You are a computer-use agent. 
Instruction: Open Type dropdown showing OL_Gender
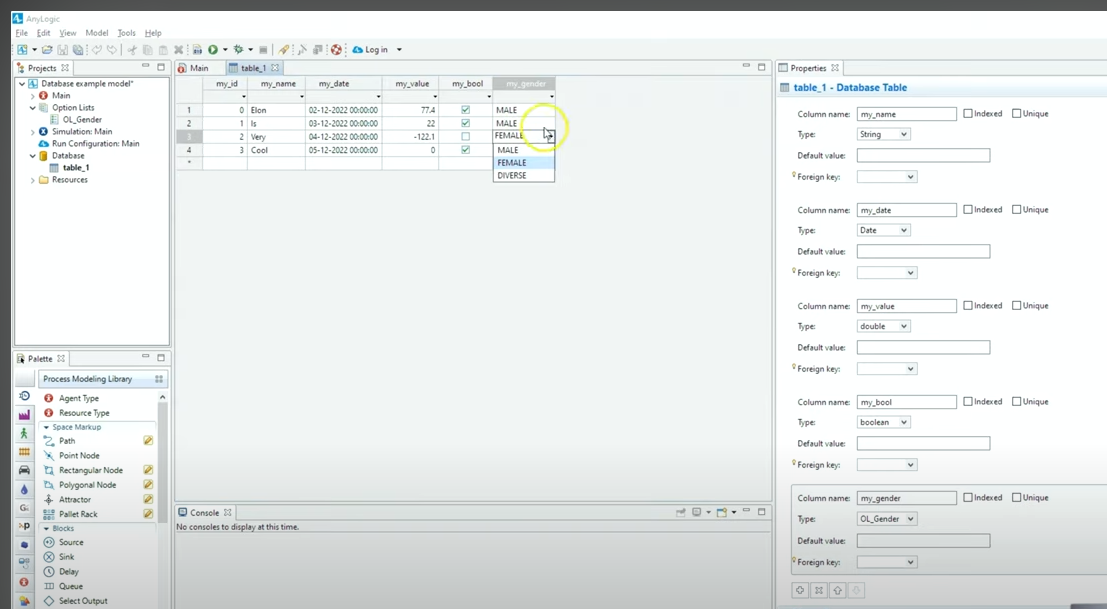pos(886,519)
